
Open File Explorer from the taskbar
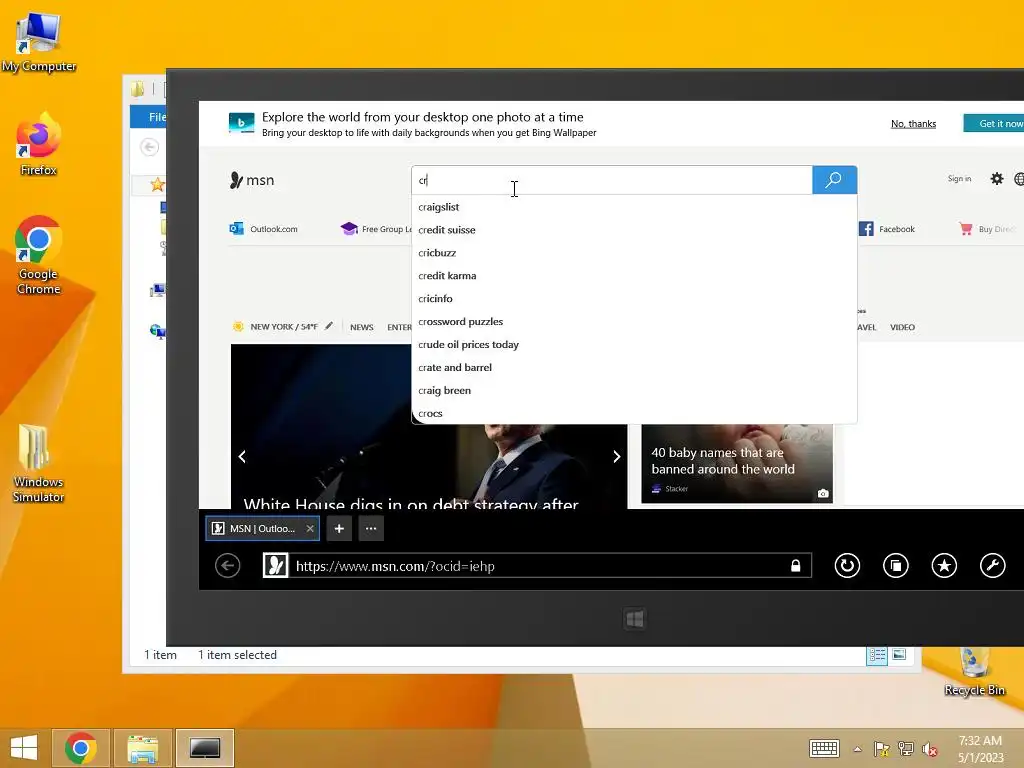click(x=142, y=748)
